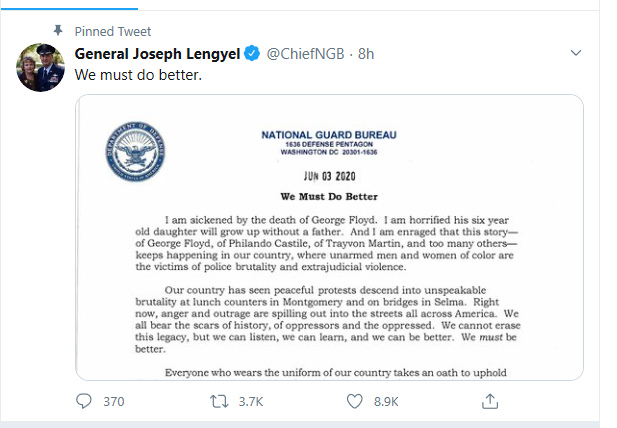Open General Joseph Lengyel's profile photo
This screenshot has height=428, width=617.
(40, 68)
